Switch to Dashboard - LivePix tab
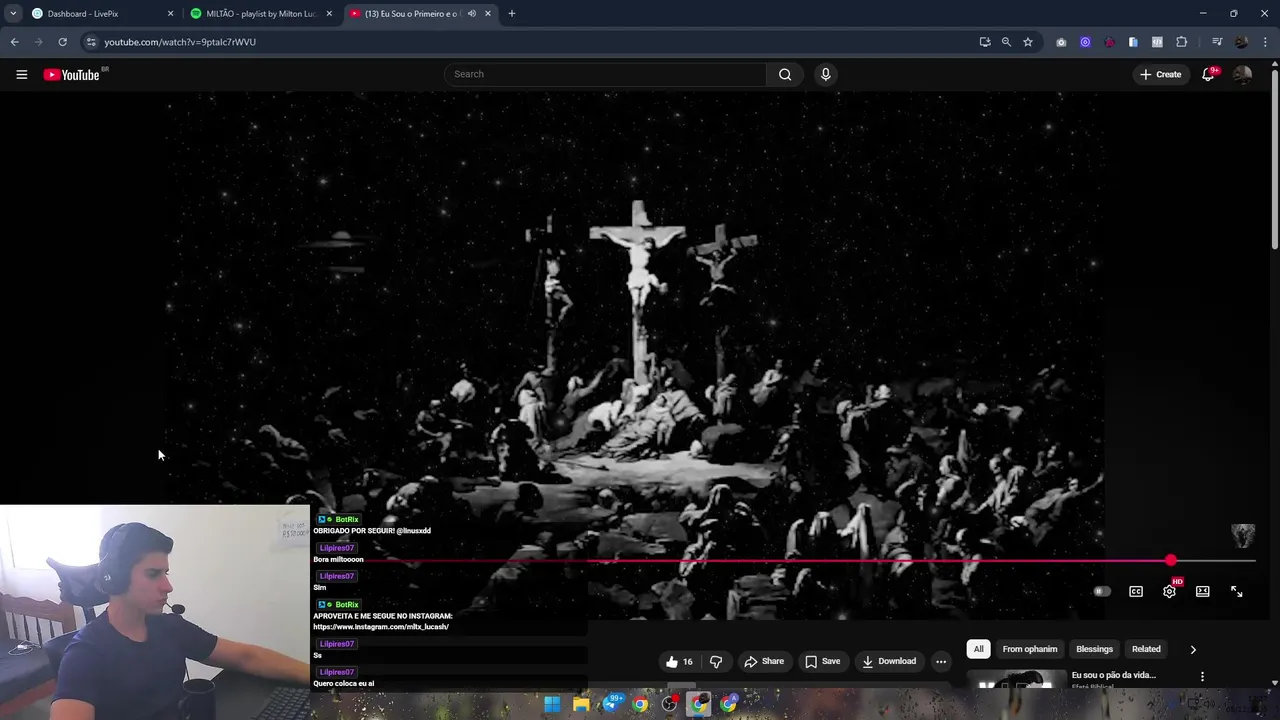The height and width of the screenshot is (720, 1280). tap(100, 14)
